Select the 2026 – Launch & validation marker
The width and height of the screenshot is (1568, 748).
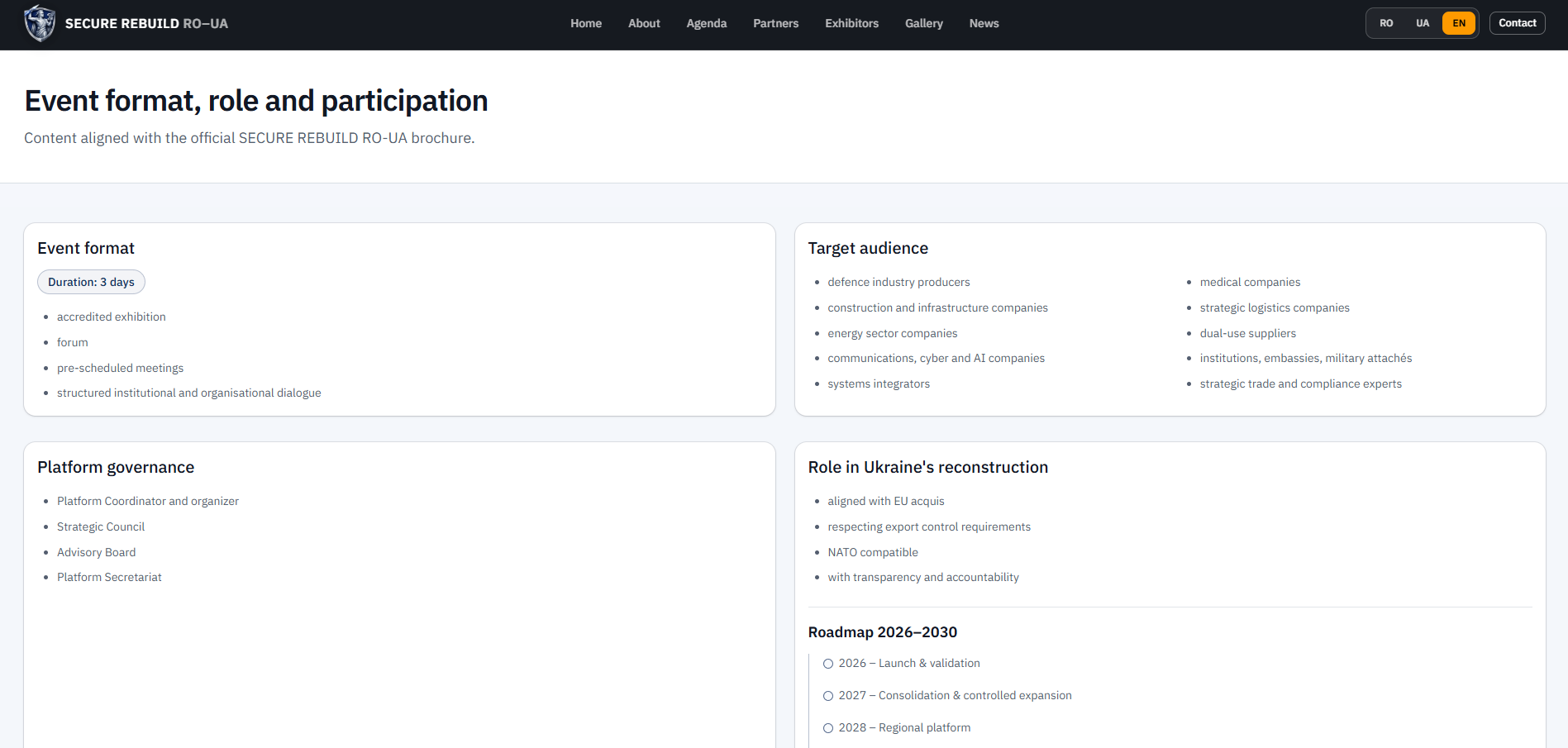[828, 664]
